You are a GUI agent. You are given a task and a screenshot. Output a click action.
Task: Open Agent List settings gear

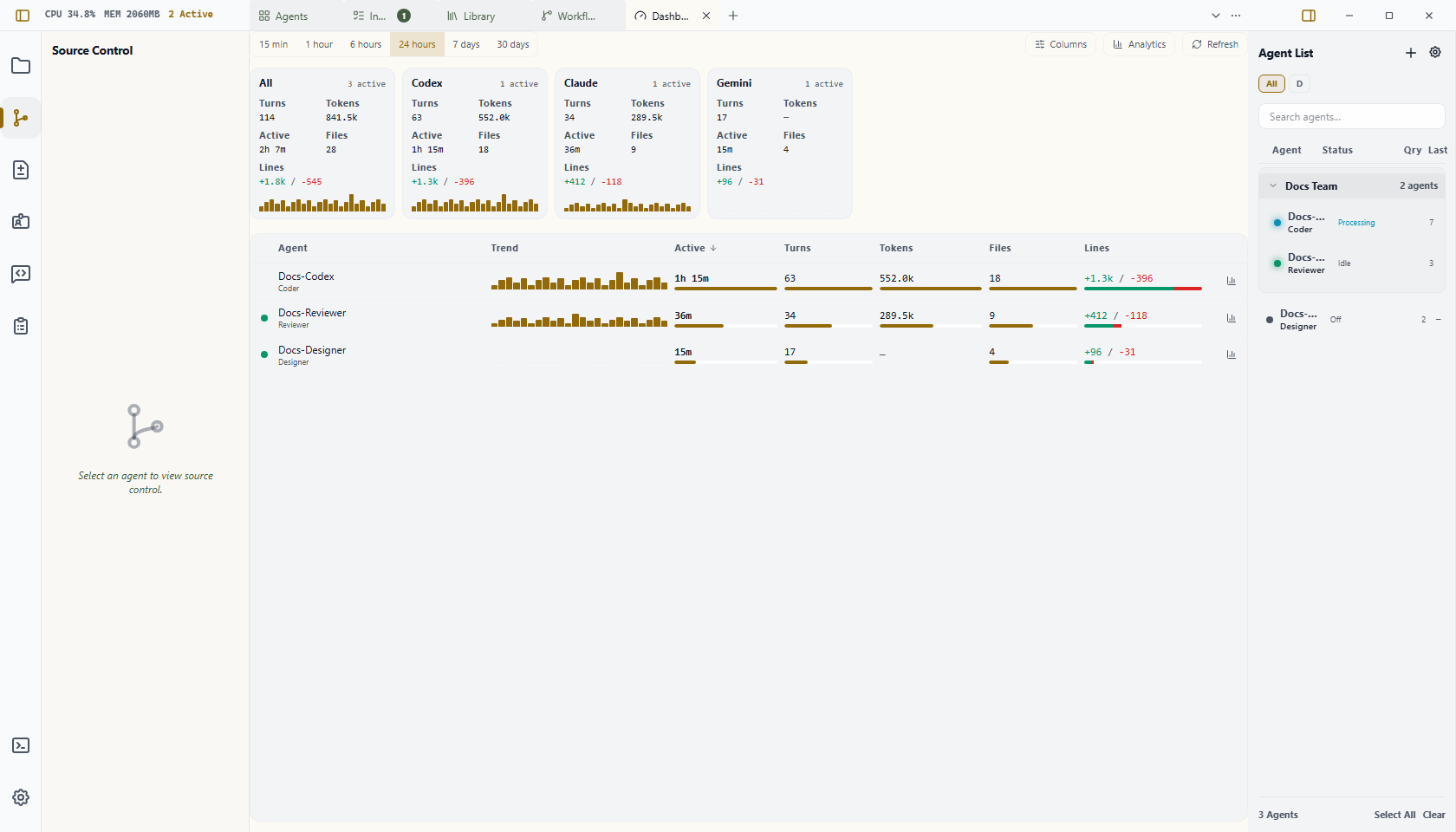pos(1435,53)
